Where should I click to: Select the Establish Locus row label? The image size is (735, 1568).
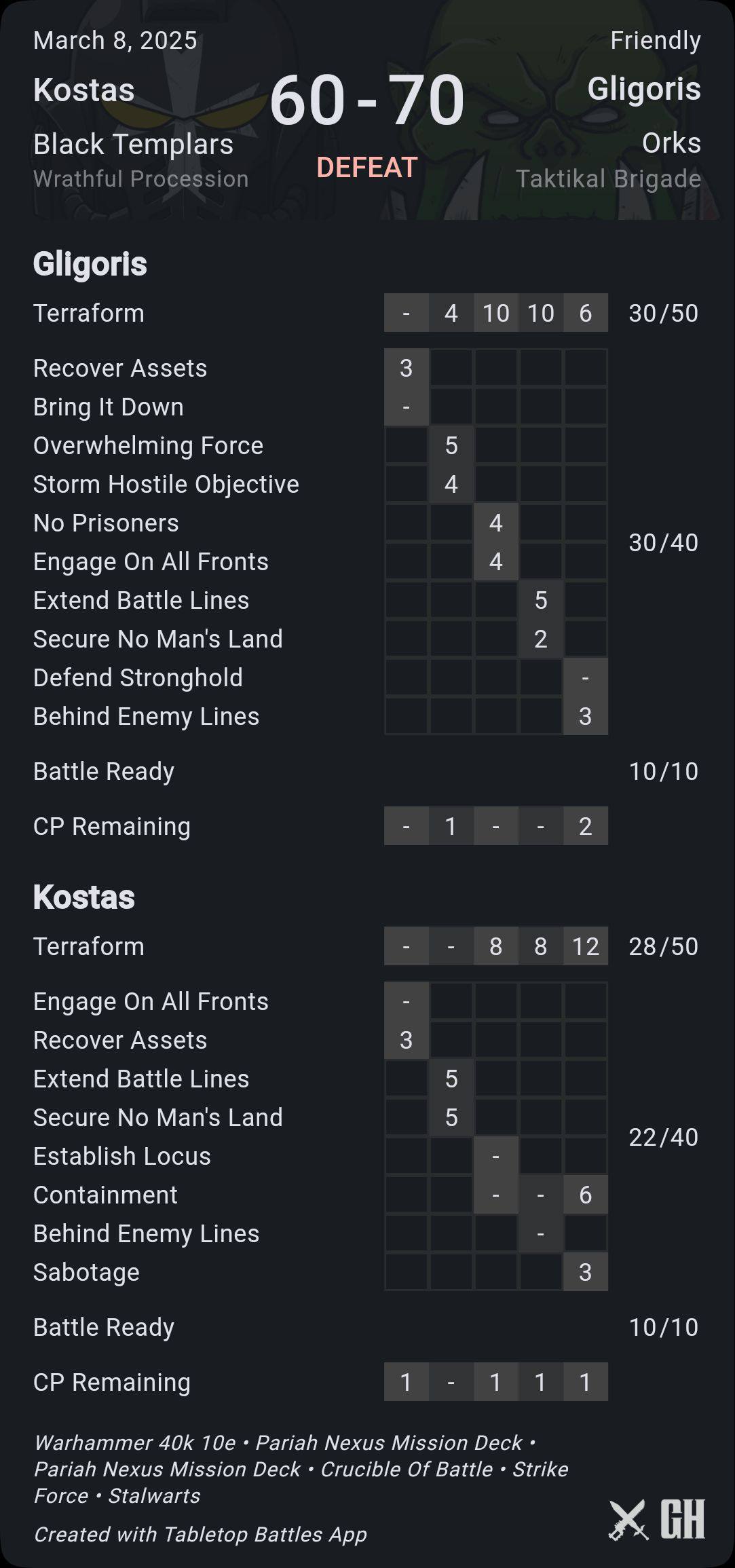tap(122, 1156)
